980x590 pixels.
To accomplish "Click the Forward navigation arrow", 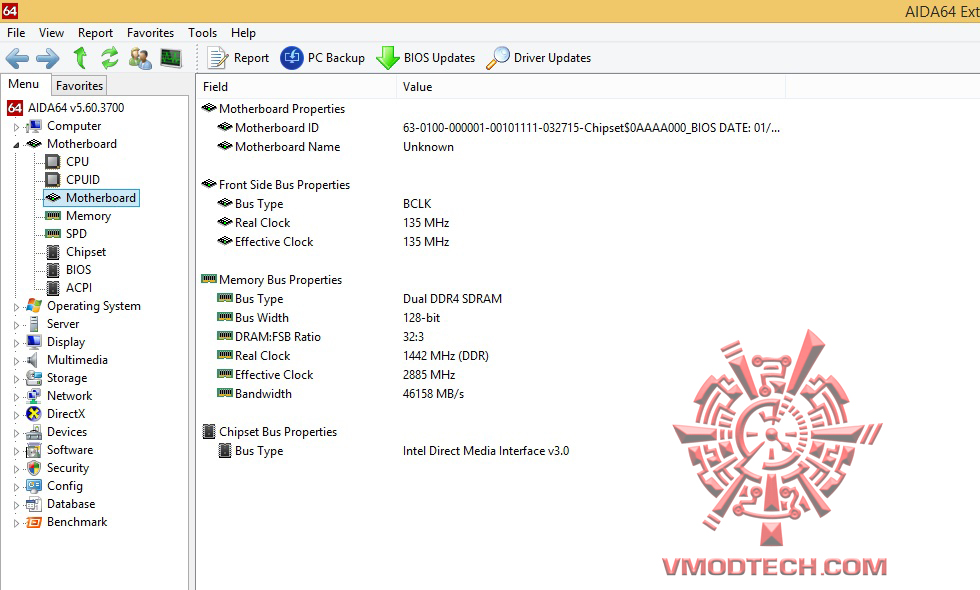I will (48, 58).
